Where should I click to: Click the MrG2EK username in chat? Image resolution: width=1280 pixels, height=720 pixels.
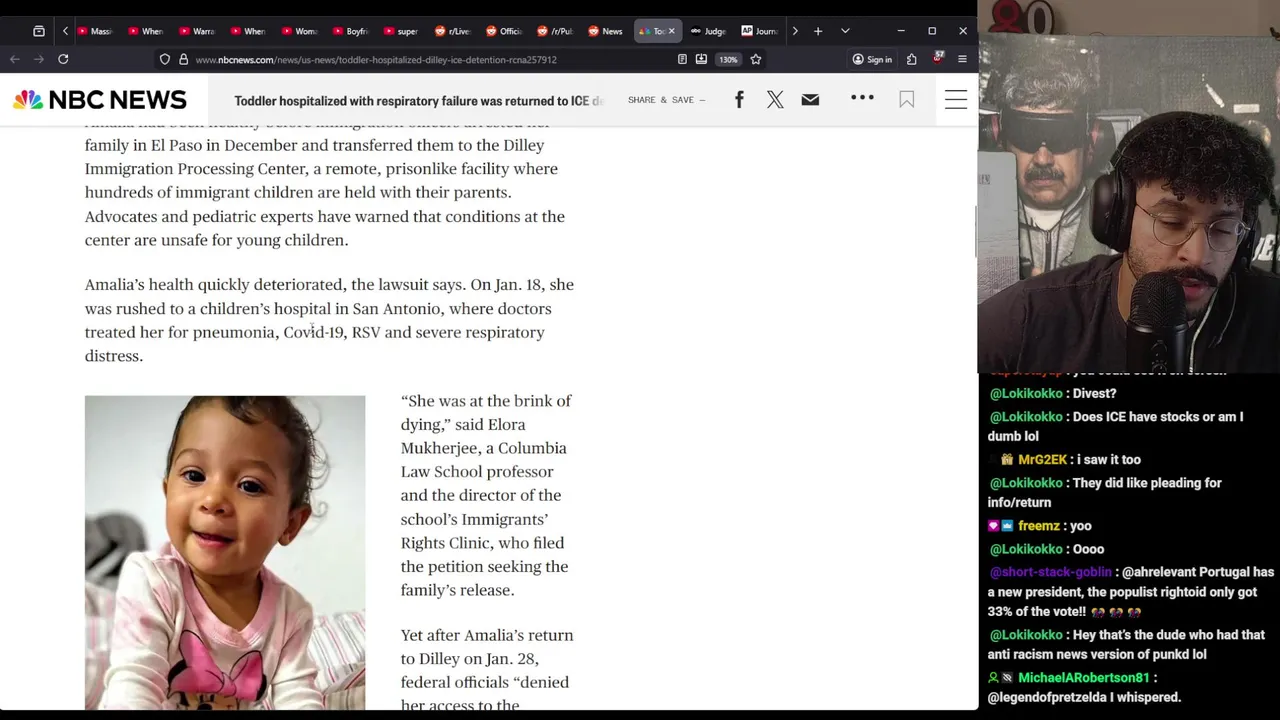coord(1042,459)
